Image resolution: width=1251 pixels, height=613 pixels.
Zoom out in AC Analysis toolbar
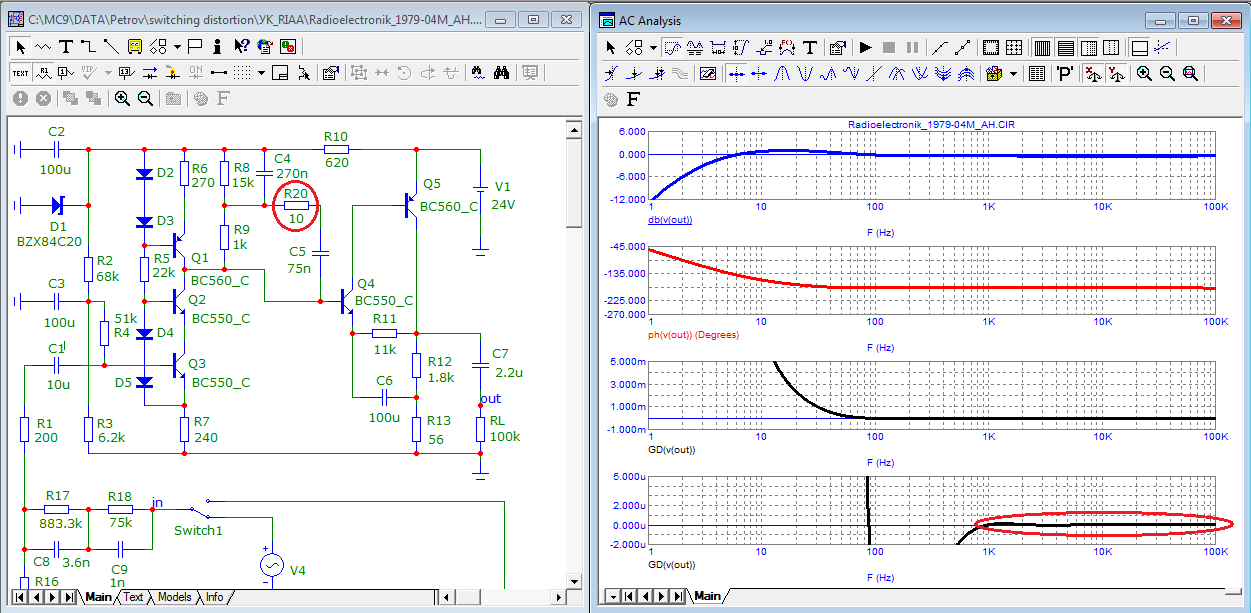pyautogui.click(x=1167, y=73)
